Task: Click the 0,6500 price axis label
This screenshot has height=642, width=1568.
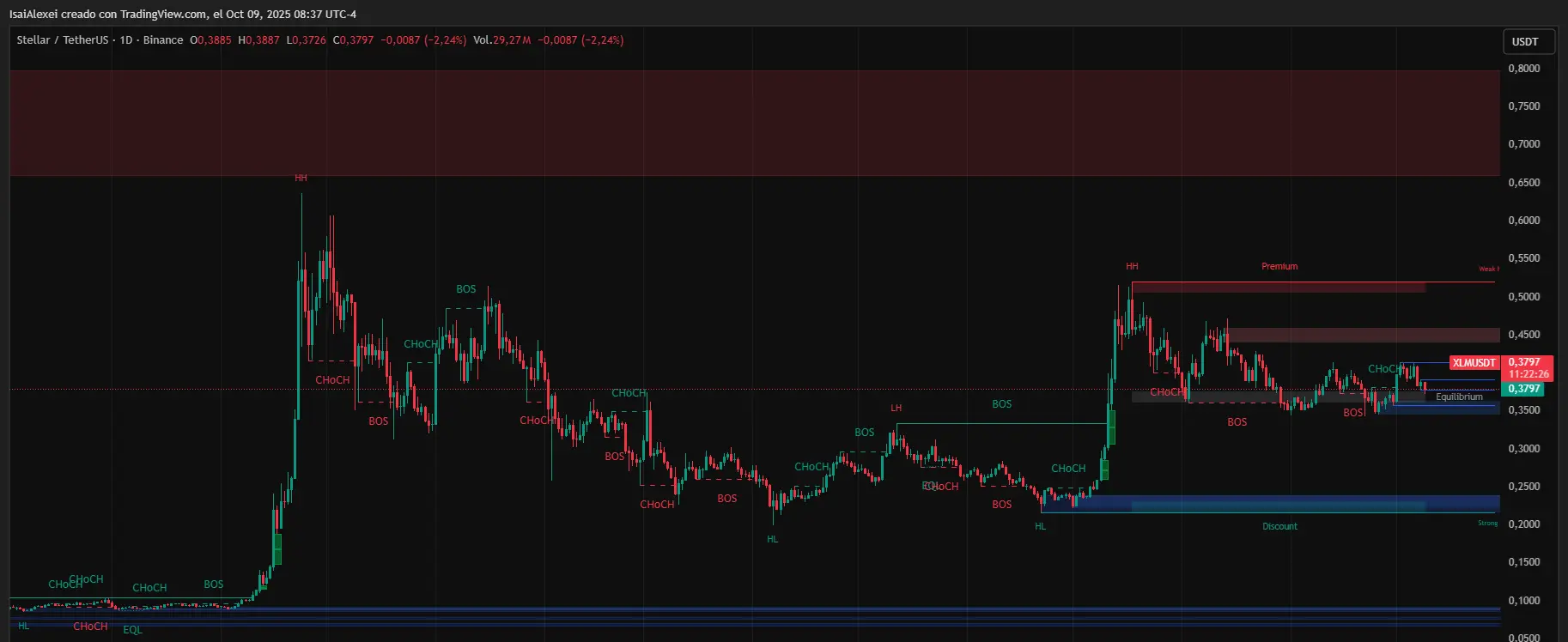Action: tap(1524, 183)
